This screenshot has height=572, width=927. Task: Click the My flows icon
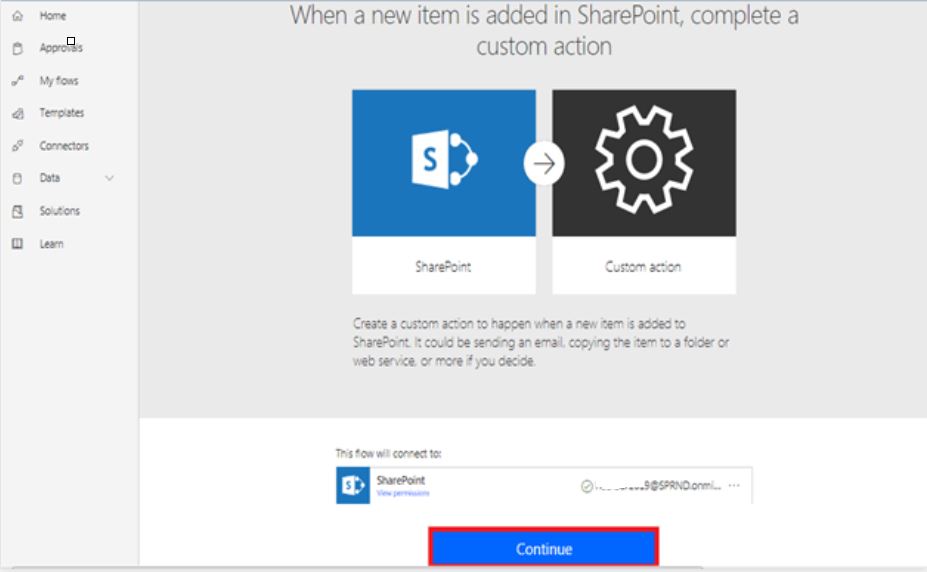point(18,81)
